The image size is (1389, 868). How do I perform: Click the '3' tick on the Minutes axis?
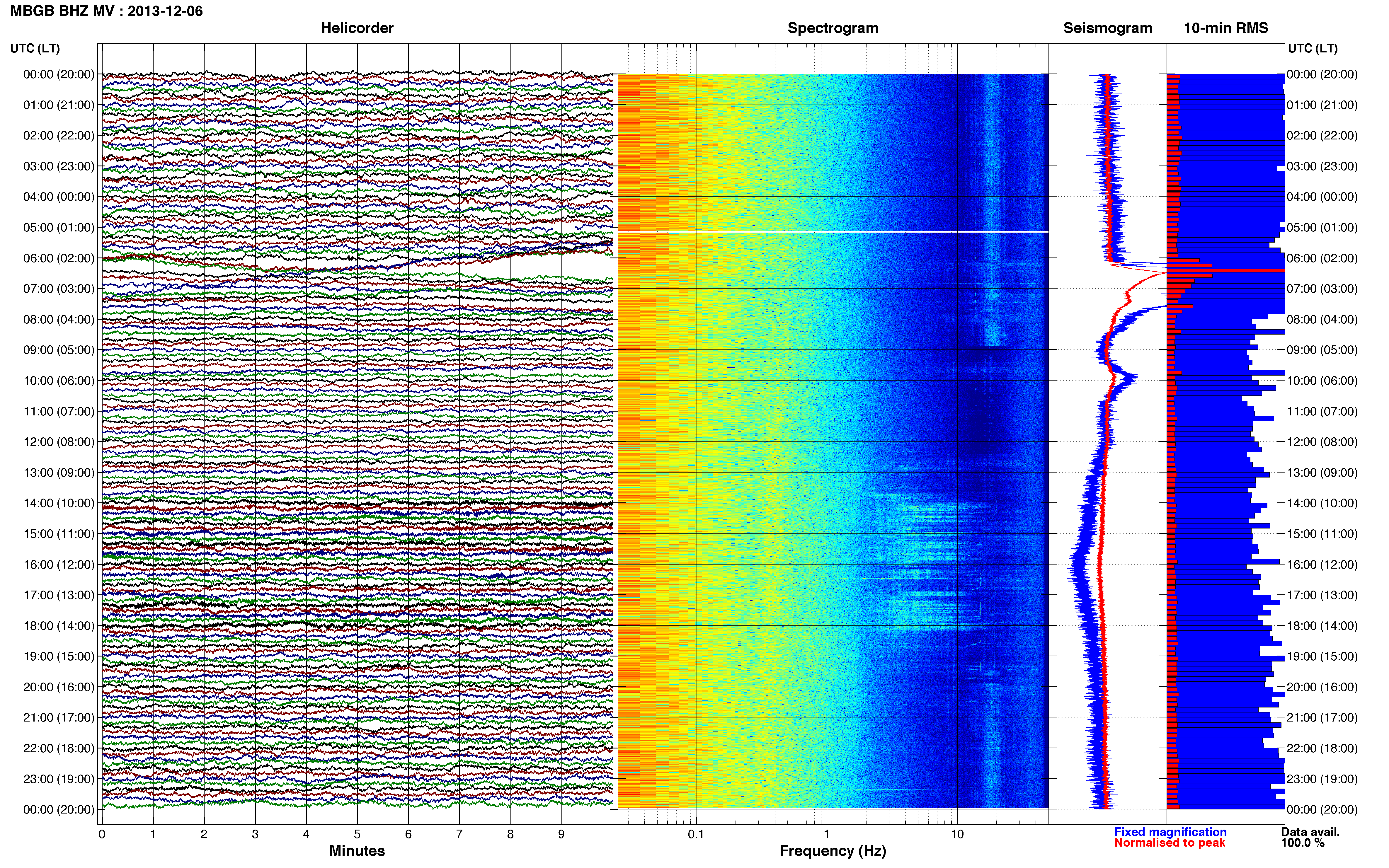click(x=255, y=835)
